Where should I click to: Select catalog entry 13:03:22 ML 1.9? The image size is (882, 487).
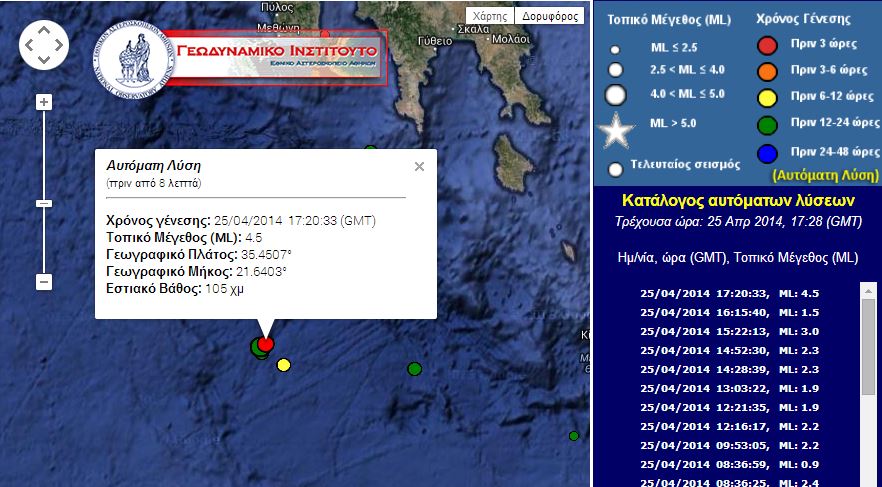pos(731,389)
